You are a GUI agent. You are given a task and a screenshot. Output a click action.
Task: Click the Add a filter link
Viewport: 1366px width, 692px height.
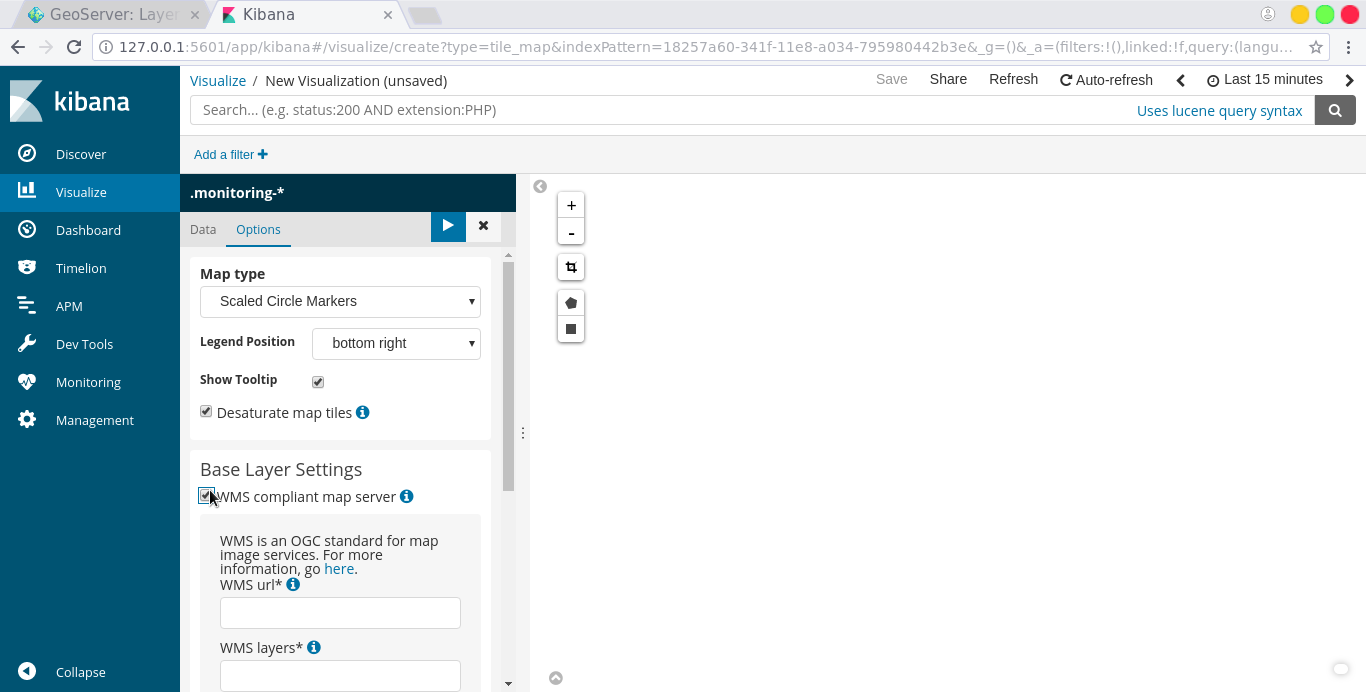point(231,155)
